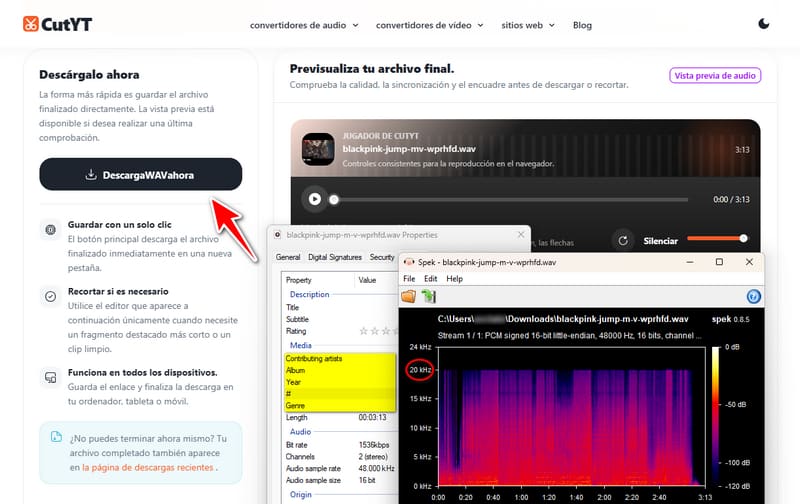Viewport: 800px width, 504px height.
Task: Click the Guardar con un solo clic icon
Action: [51, 230]
